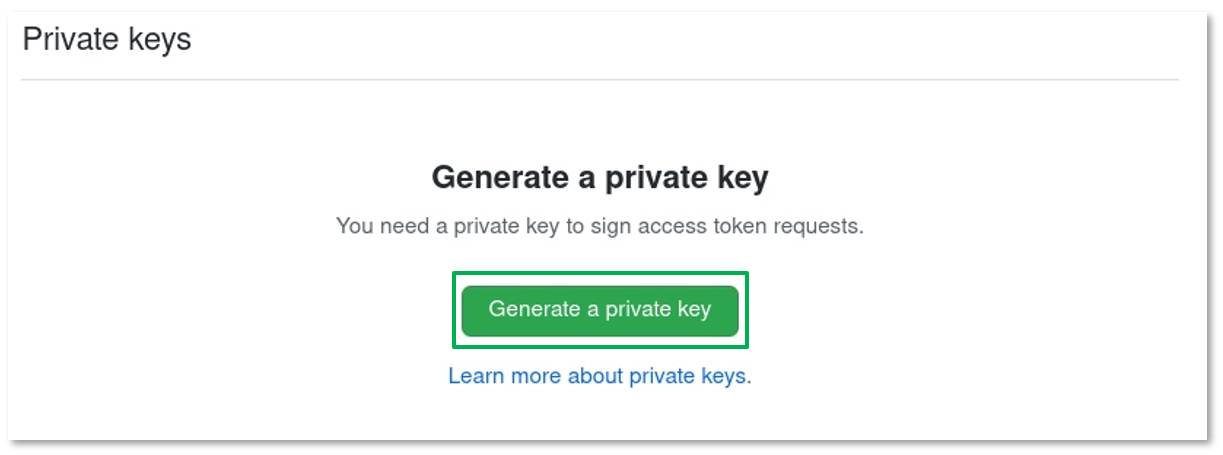The image size is (1223, 455).
Task: Click the green Generate a private key button
Action: (599, 310)
